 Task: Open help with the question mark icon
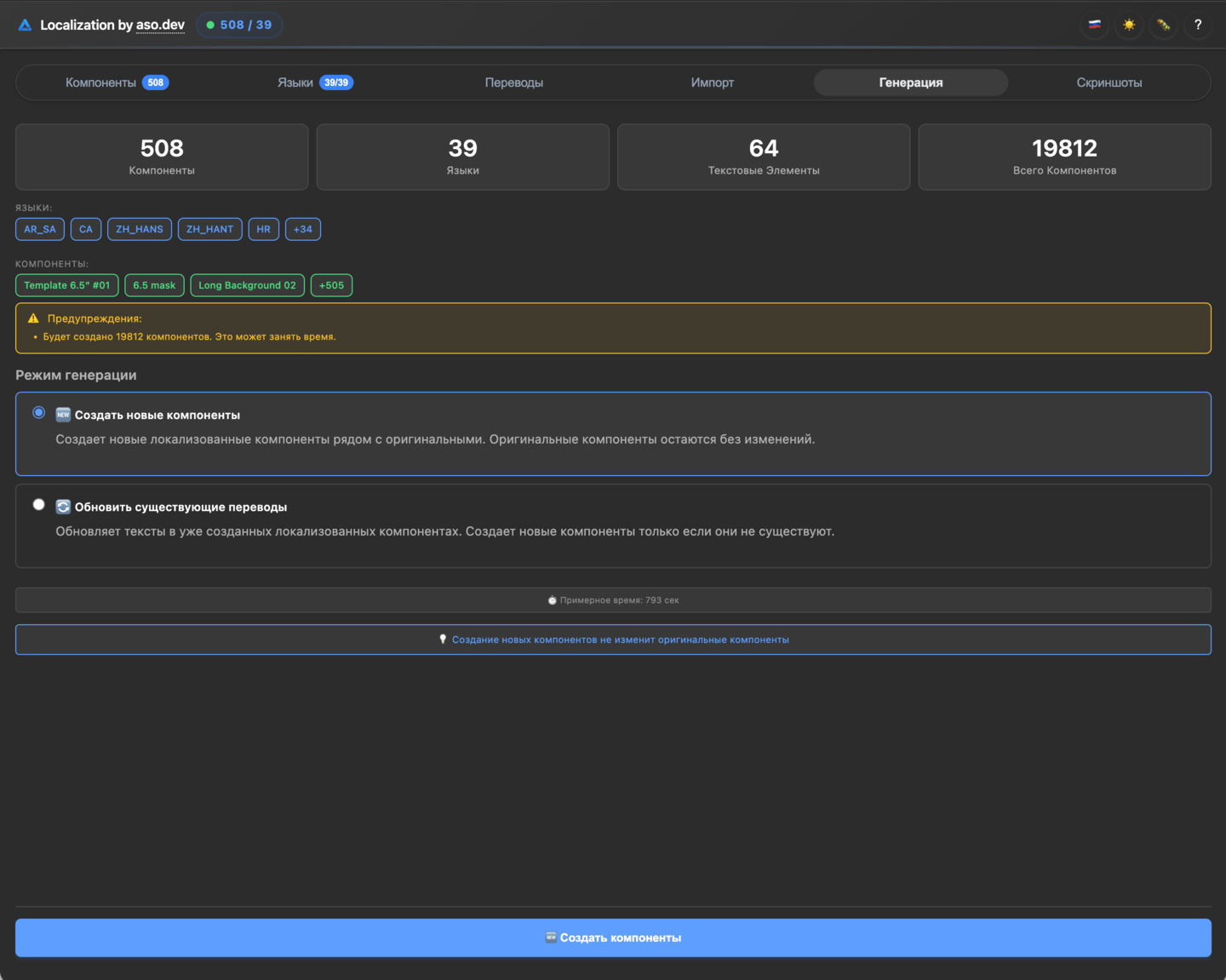[1198, 25]
